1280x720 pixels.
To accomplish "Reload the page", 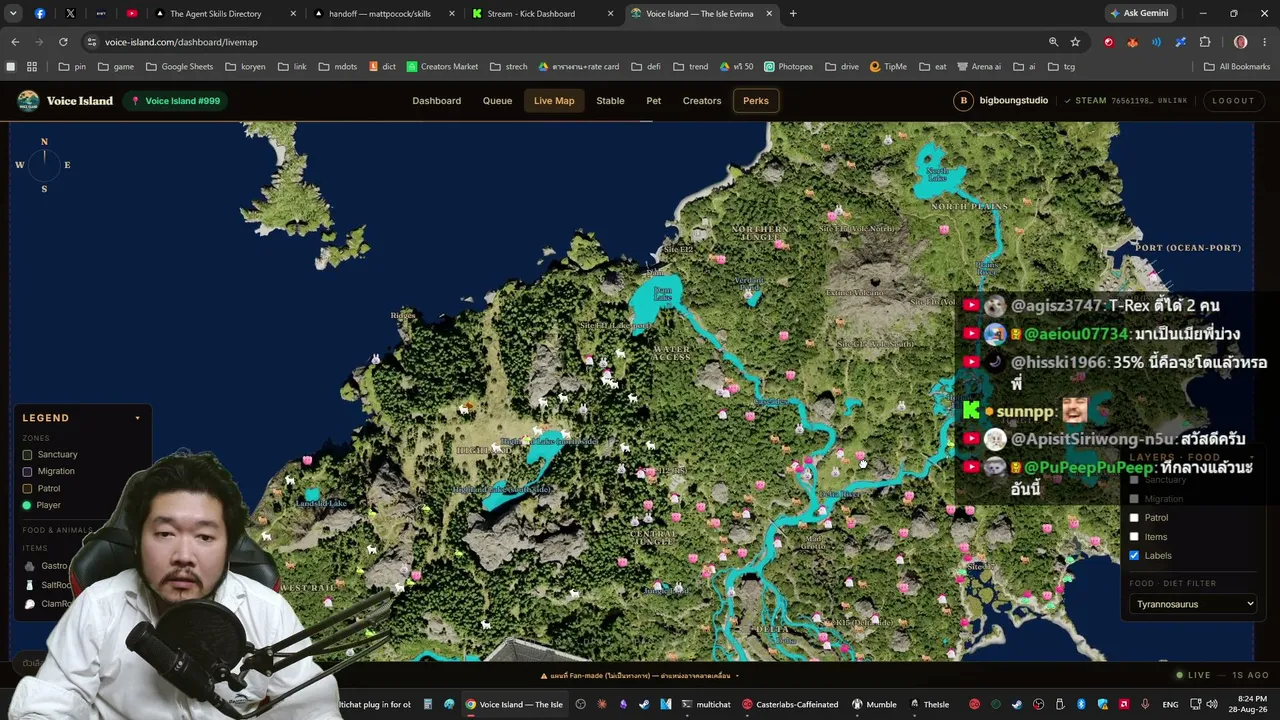I will pos(63,42).
